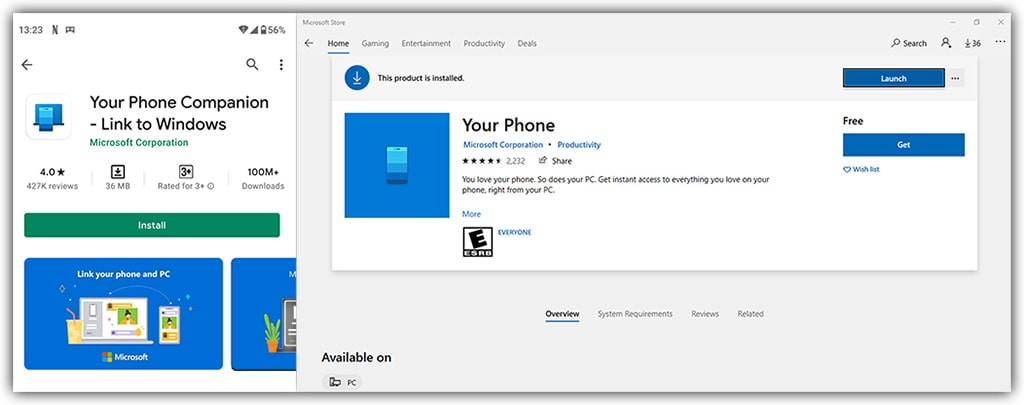Screen dimensions: 1024x405
Task: Switch to the Productivity tab
Action: [484, 43]
